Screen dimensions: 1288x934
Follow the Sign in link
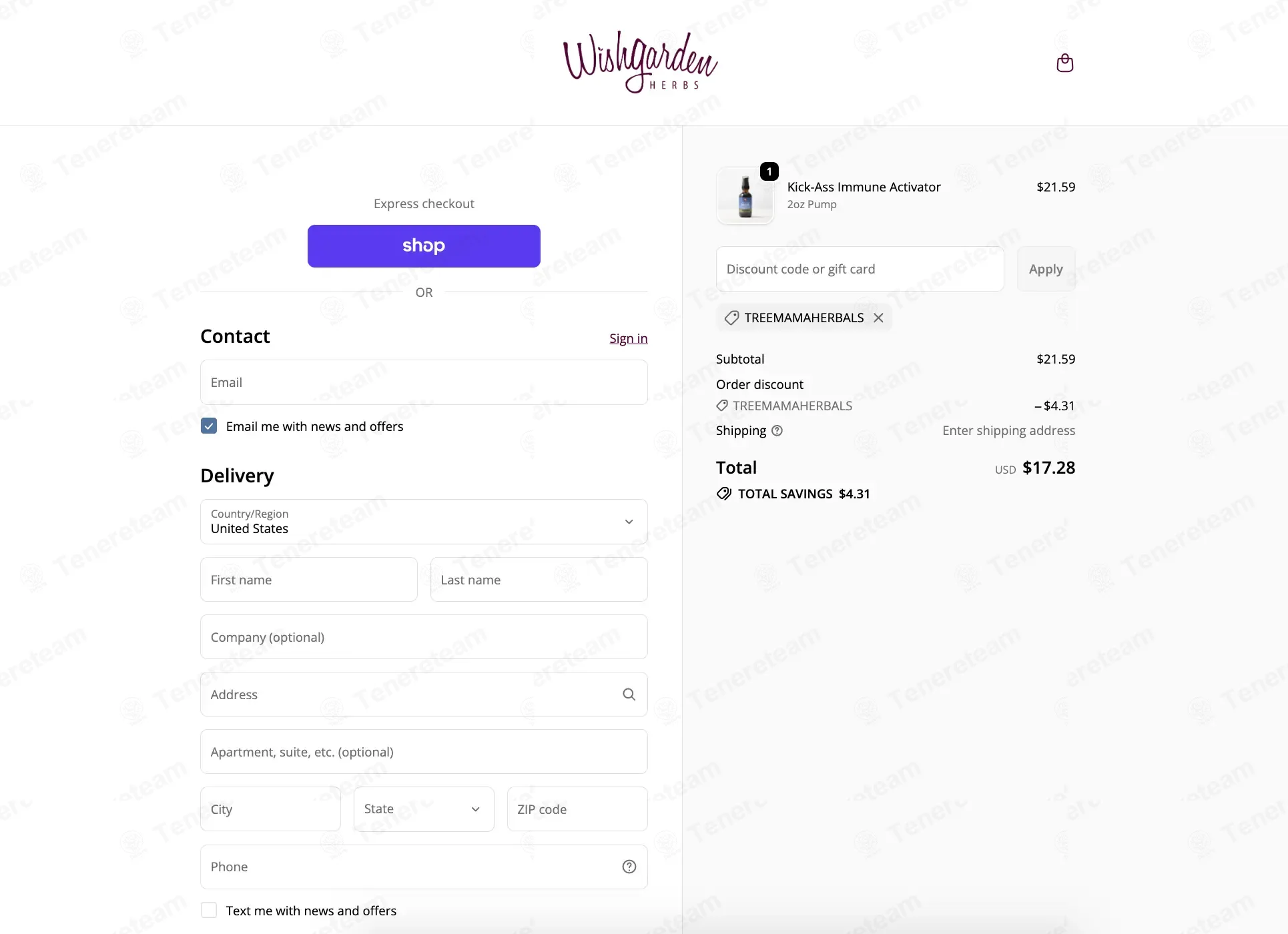pos(628,338)
